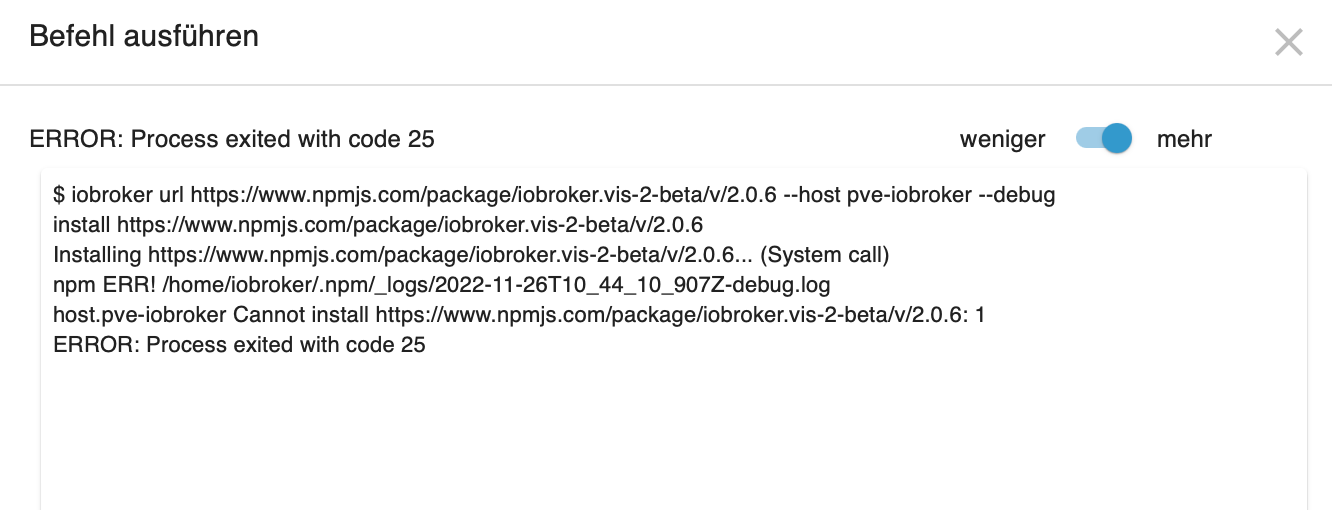The image size is (1332, 510).
Task: Click the error status text above the log
Action: point(232,140)
